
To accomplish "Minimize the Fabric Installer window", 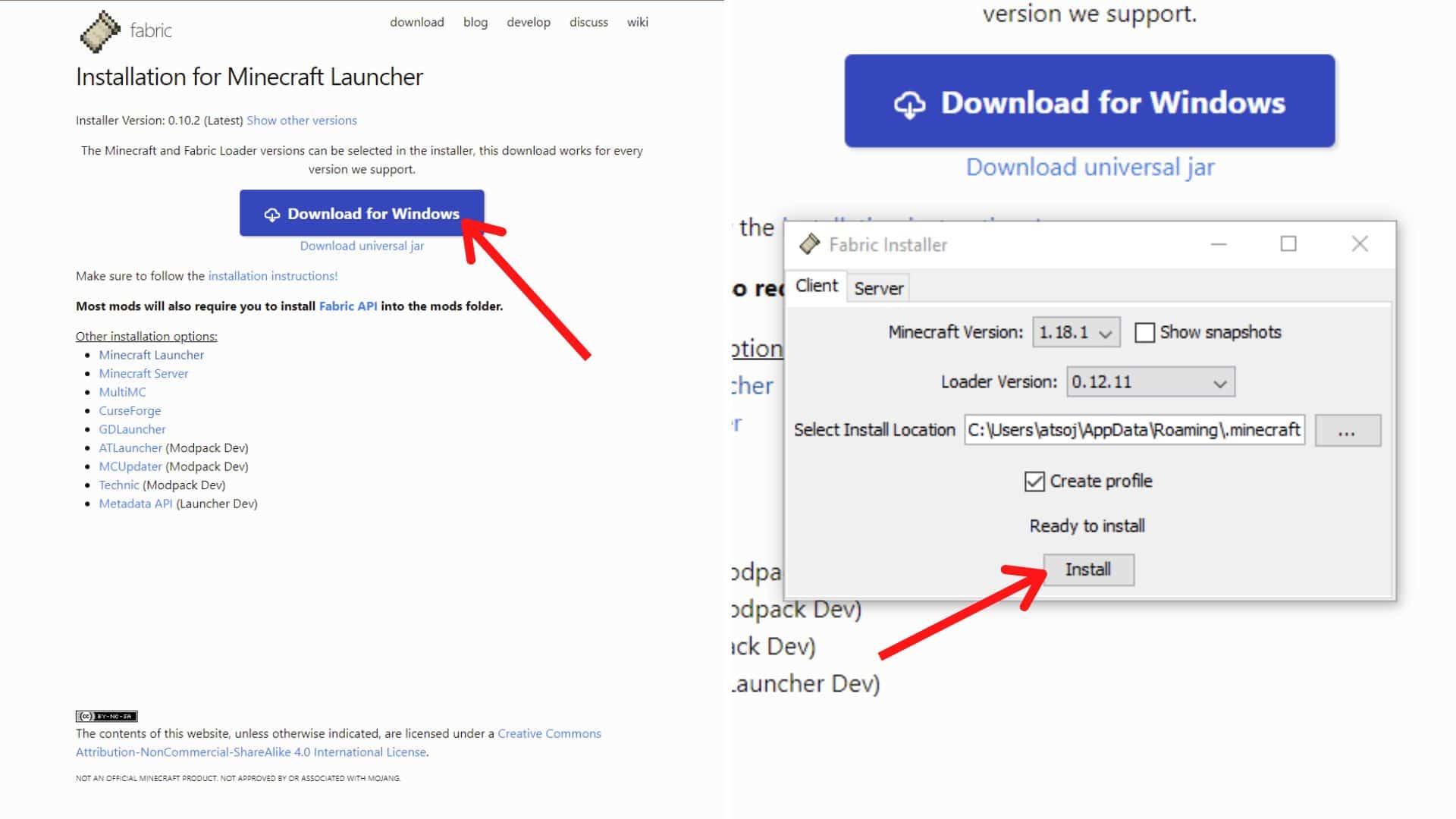I will 1219,244.
